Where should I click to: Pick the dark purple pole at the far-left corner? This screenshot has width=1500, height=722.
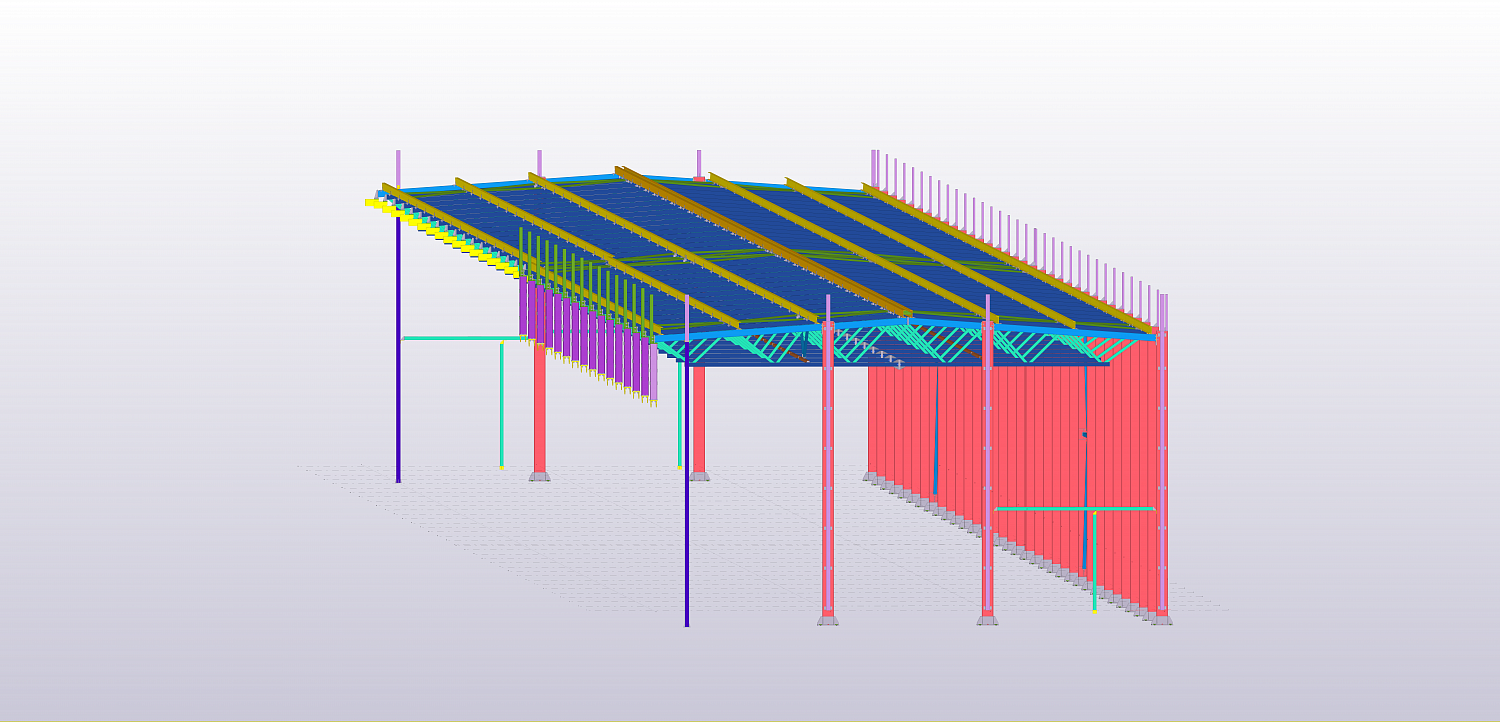pyautogui.click(x=398, y=349)
